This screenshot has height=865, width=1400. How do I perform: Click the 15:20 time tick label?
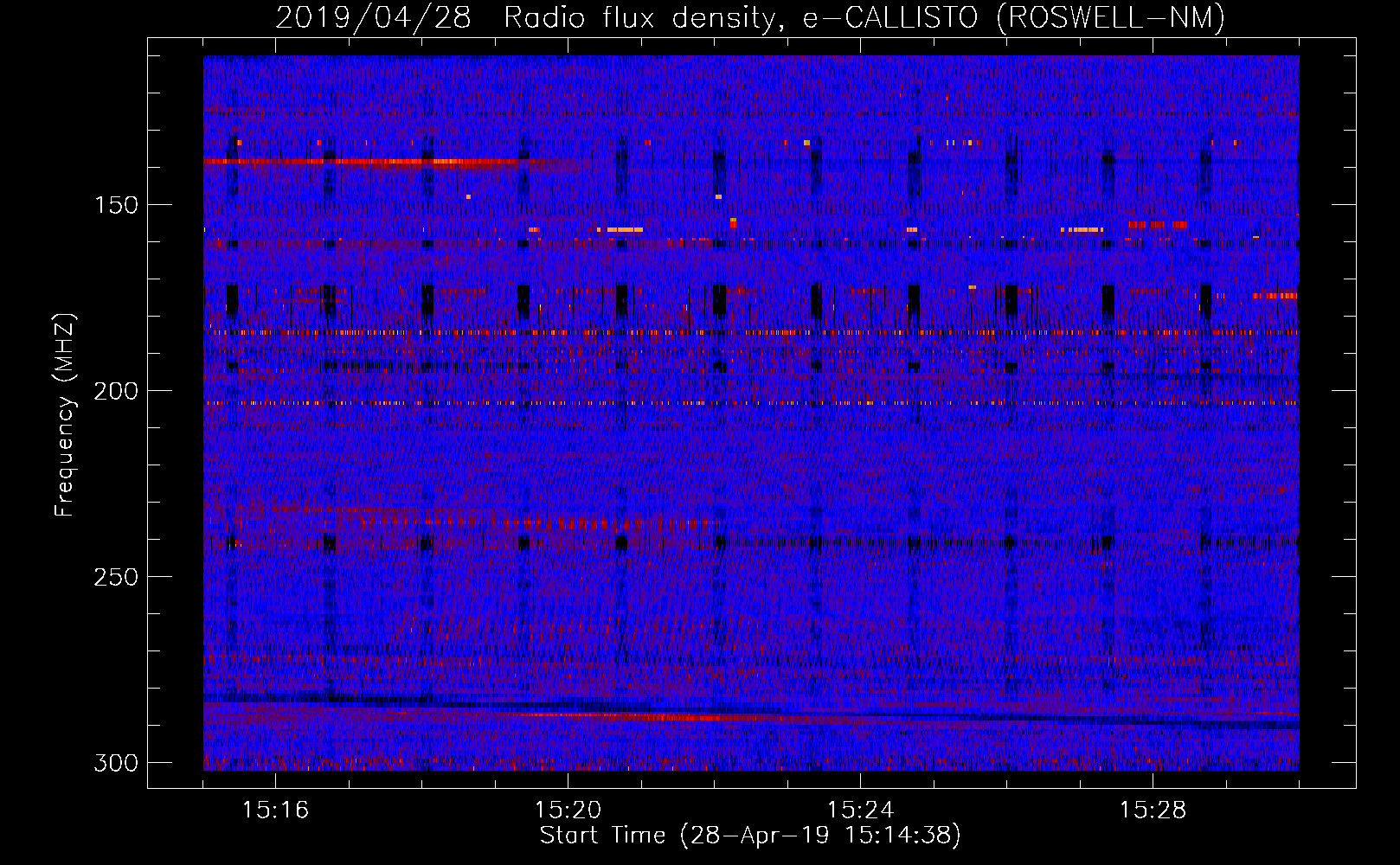568,810
